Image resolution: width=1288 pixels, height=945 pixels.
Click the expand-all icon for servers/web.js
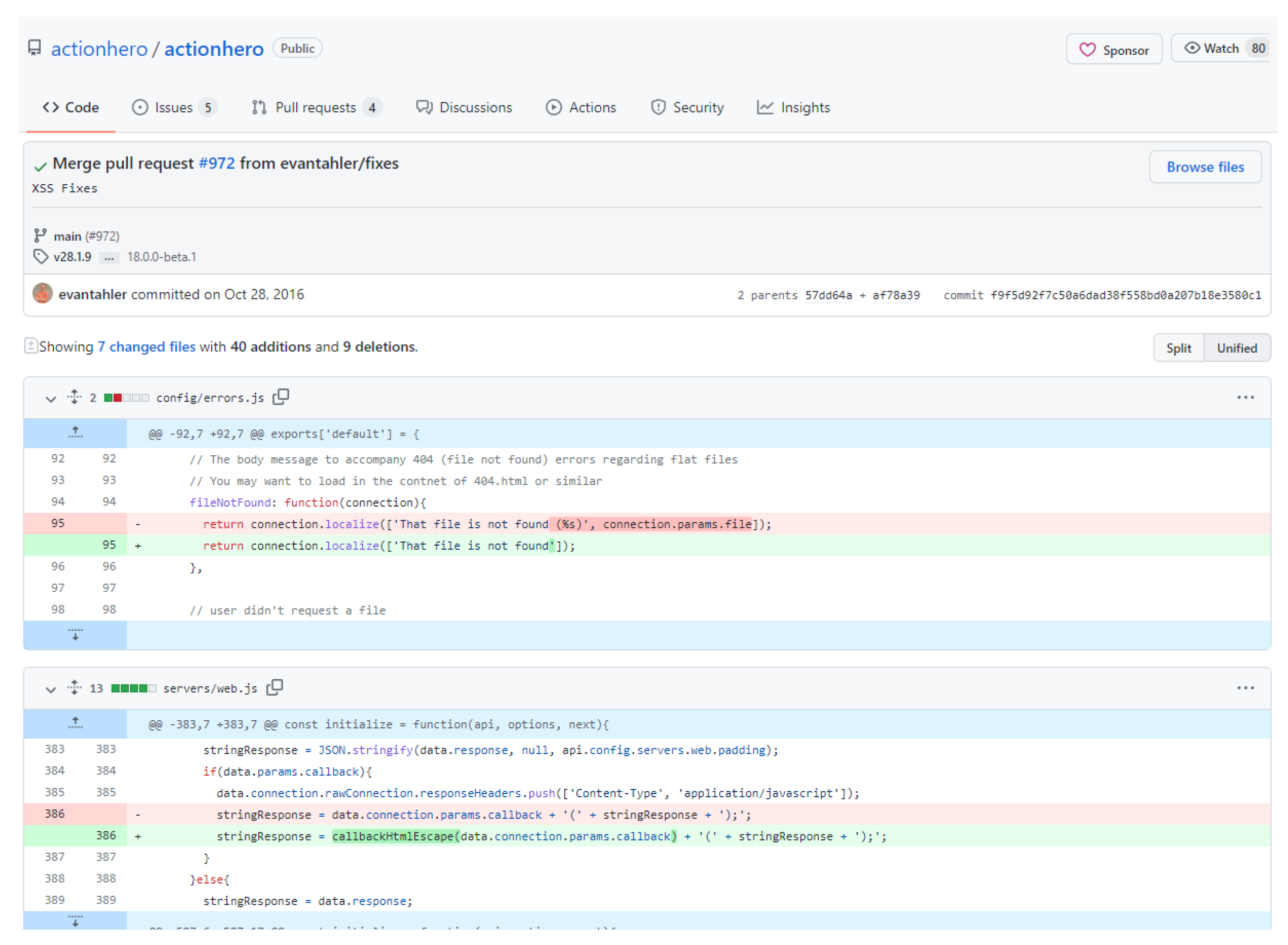coord(75,688)
